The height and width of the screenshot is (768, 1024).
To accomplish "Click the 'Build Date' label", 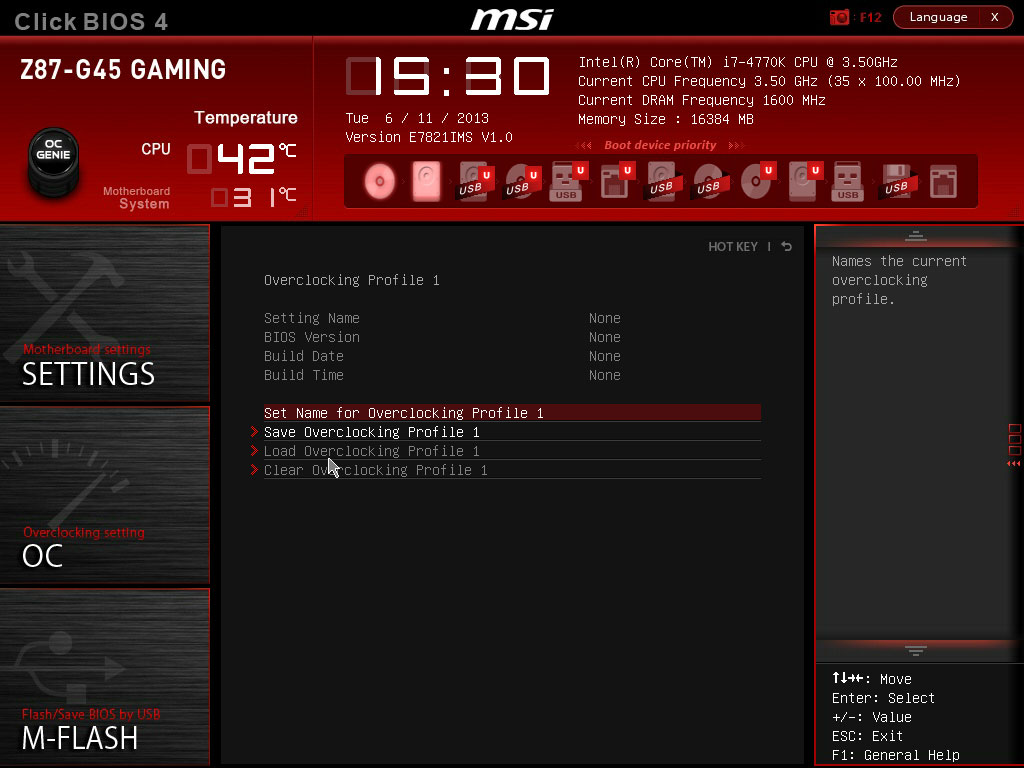I will pyautogui.click(x=304, y=356).
